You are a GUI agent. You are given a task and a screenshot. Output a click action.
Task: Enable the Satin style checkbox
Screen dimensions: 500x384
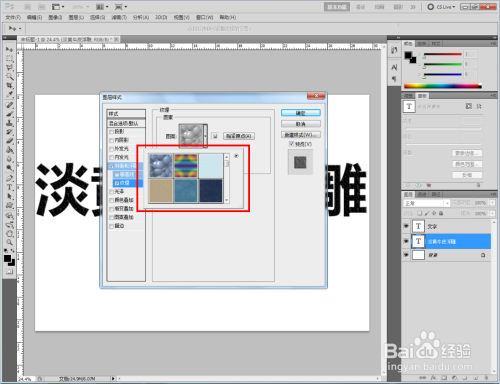111,192
